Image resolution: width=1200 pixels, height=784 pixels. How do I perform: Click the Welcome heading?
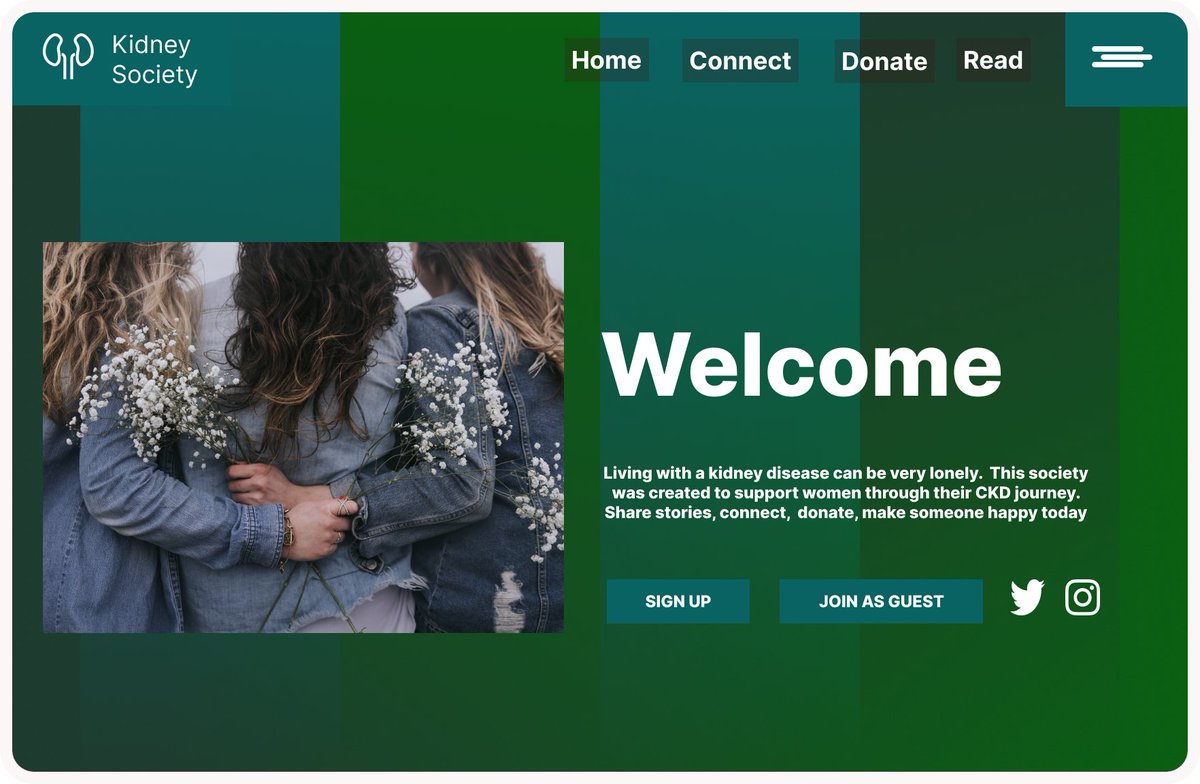[802, 364]
